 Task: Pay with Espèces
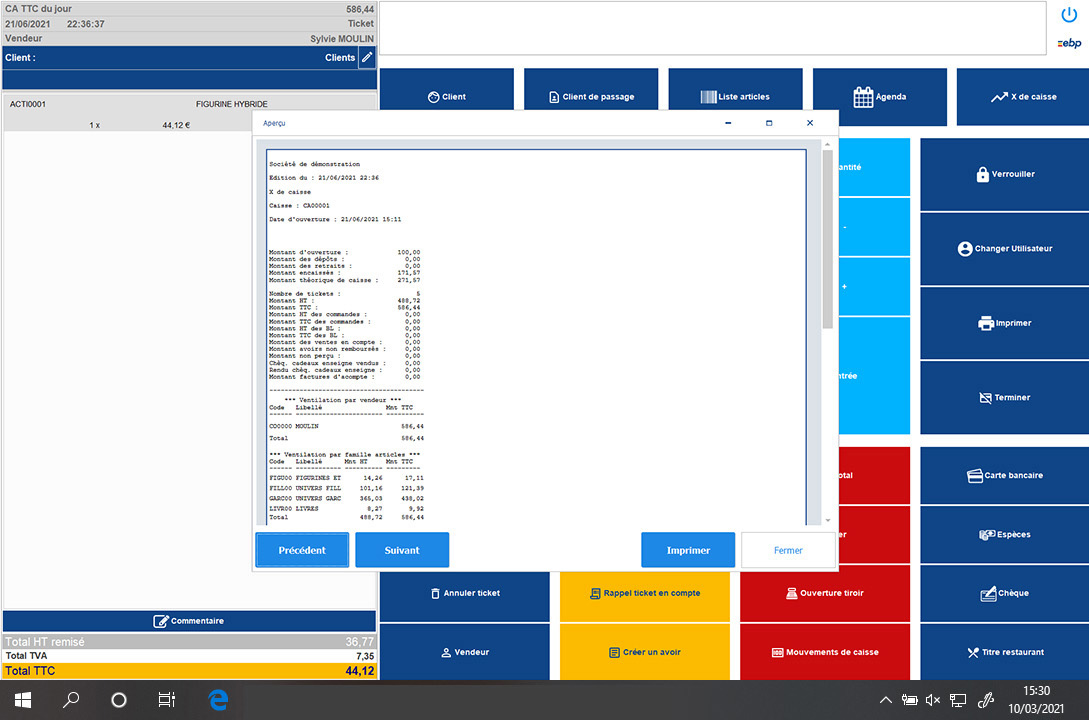pyautogui.click(x=1004, y=534)
